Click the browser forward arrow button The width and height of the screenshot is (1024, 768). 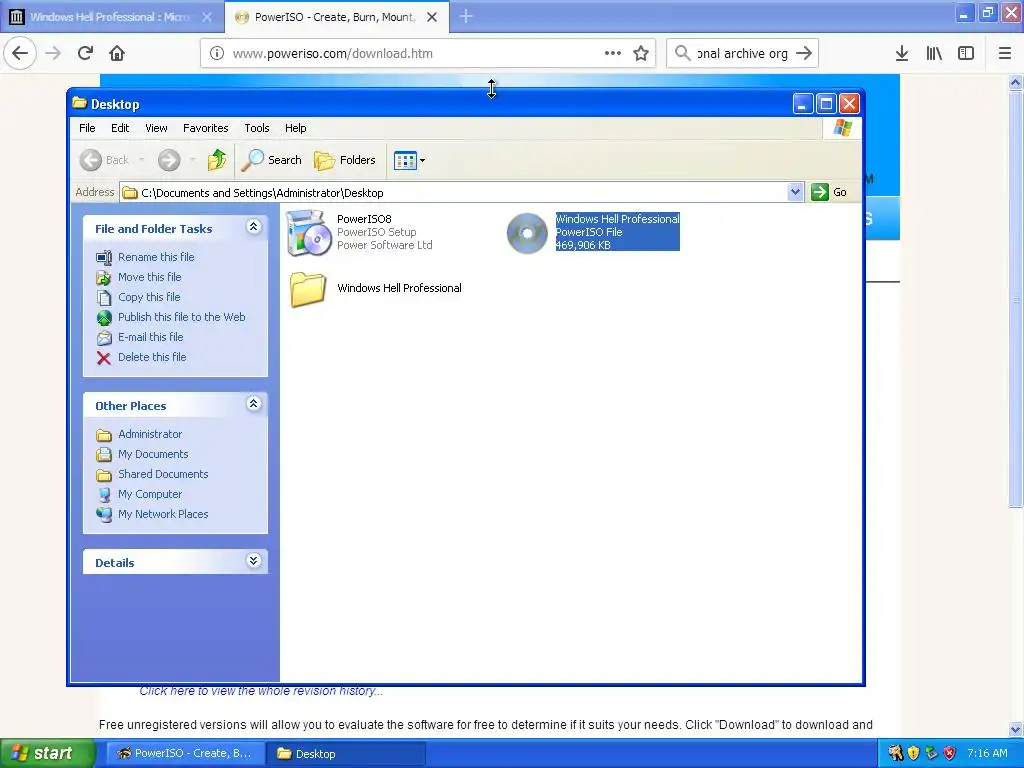pos(54,53)
